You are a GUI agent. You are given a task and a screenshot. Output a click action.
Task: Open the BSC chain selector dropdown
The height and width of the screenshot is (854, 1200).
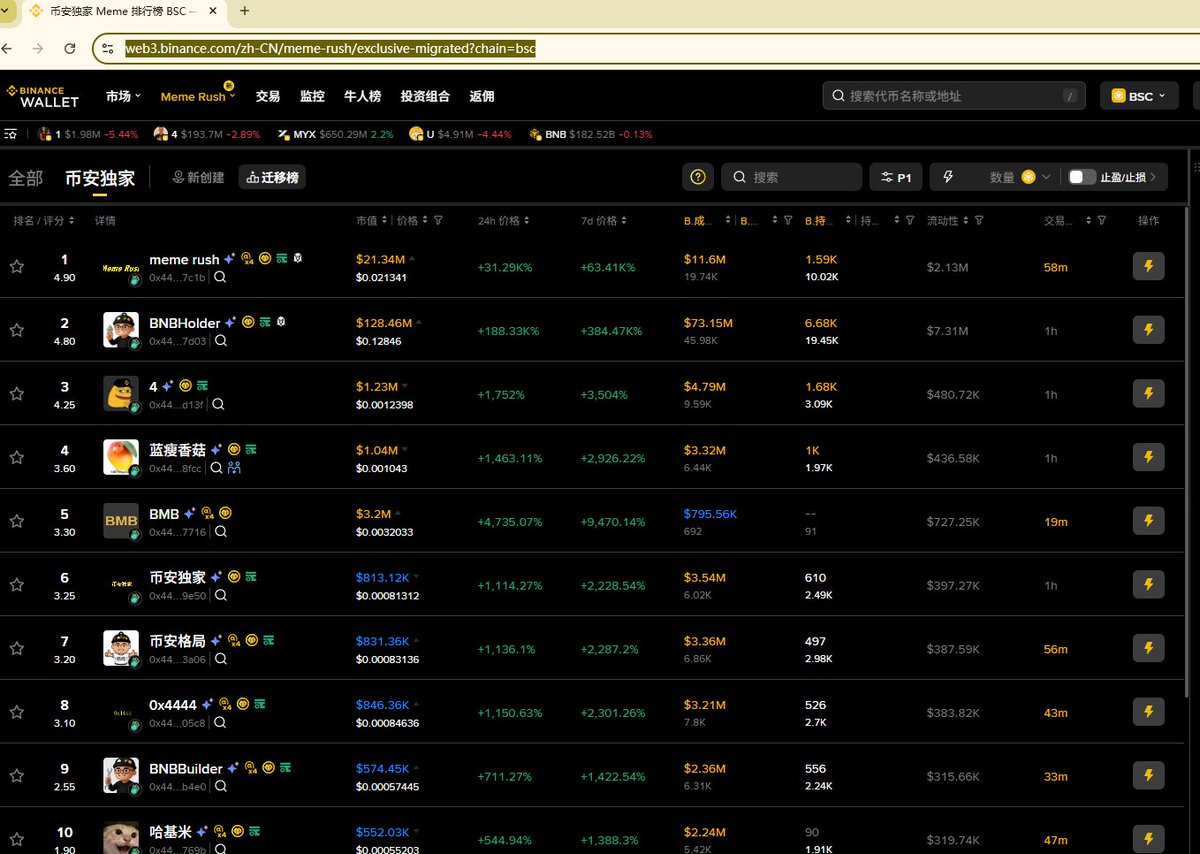click(x=1139, y=96)
